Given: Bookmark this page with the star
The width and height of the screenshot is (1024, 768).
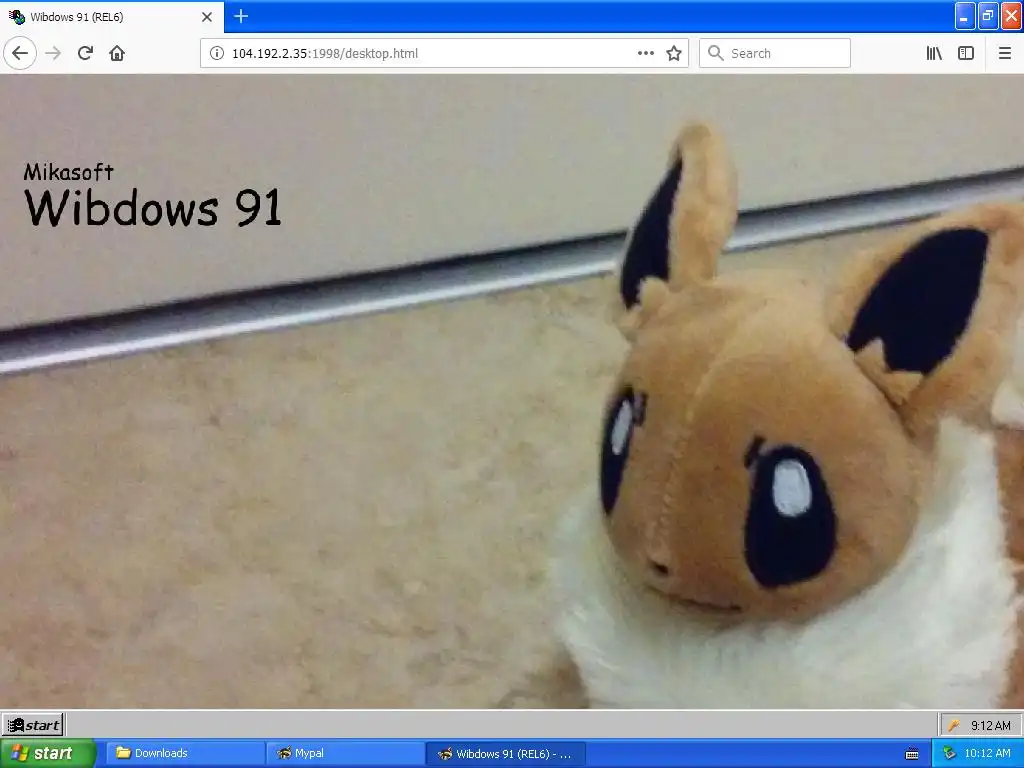Looking at the screenshot, I should [674, 53].
